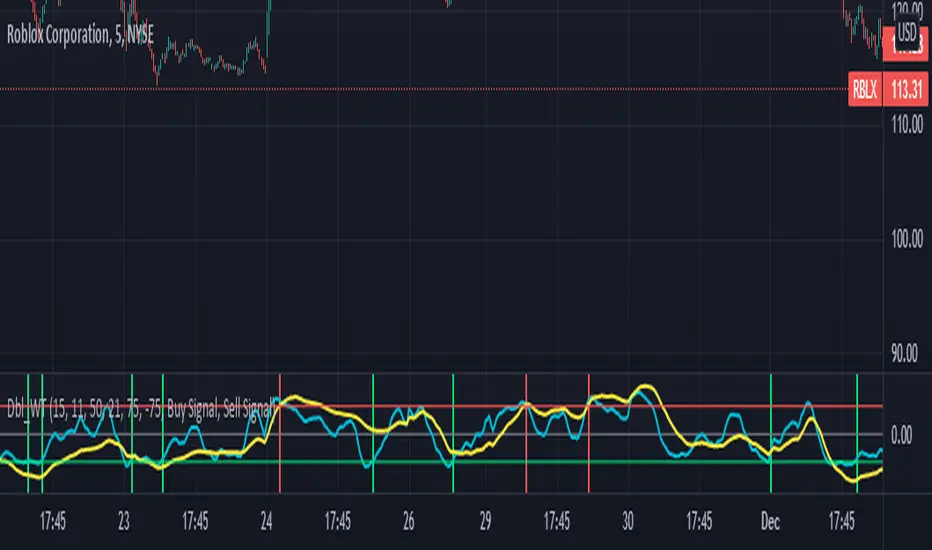Click the 26 date label on time axis
932x550 pixels.
click(x=408, y=521)
